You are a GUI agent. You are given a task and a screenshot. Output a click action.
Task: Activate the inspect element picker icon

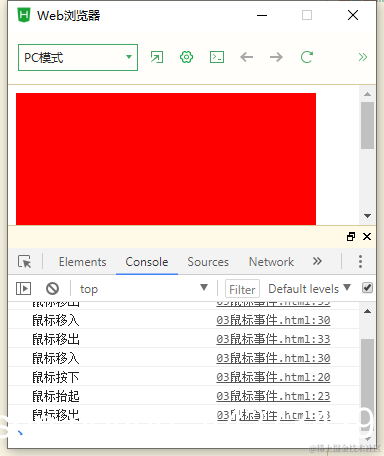pyautogui.click(x=25, y=262)
